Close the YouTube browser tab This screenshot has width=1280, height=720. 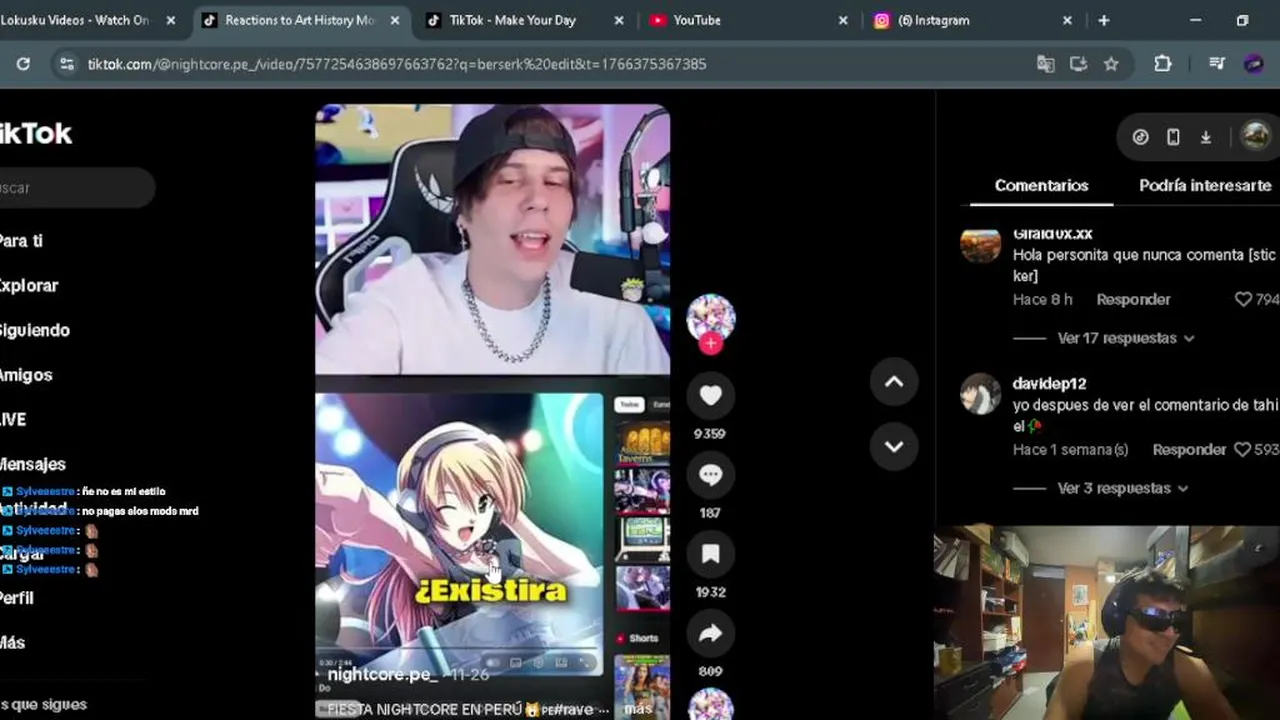pyautogui.click(x=842, y=20)
